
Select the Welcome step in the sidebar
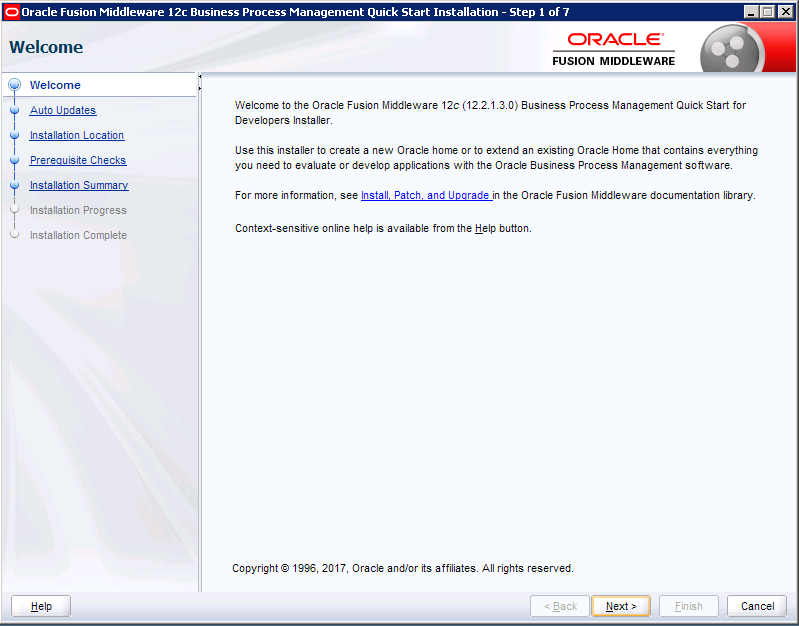click(x=55, y=85)
